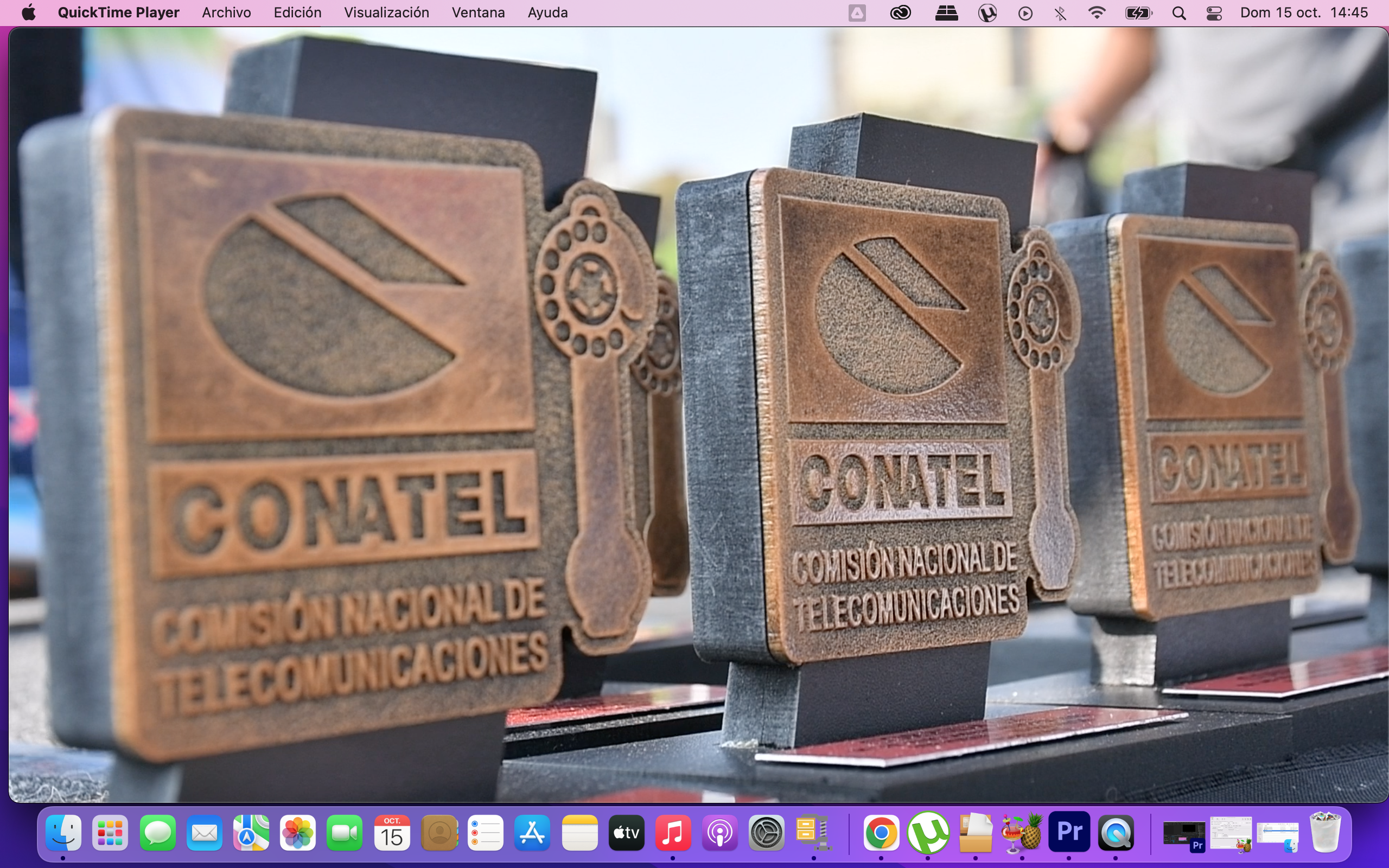Click the Google Drive menu bar icon
Image resolution: width=1389 pixels, height=868 pixels.
point(857,12)
